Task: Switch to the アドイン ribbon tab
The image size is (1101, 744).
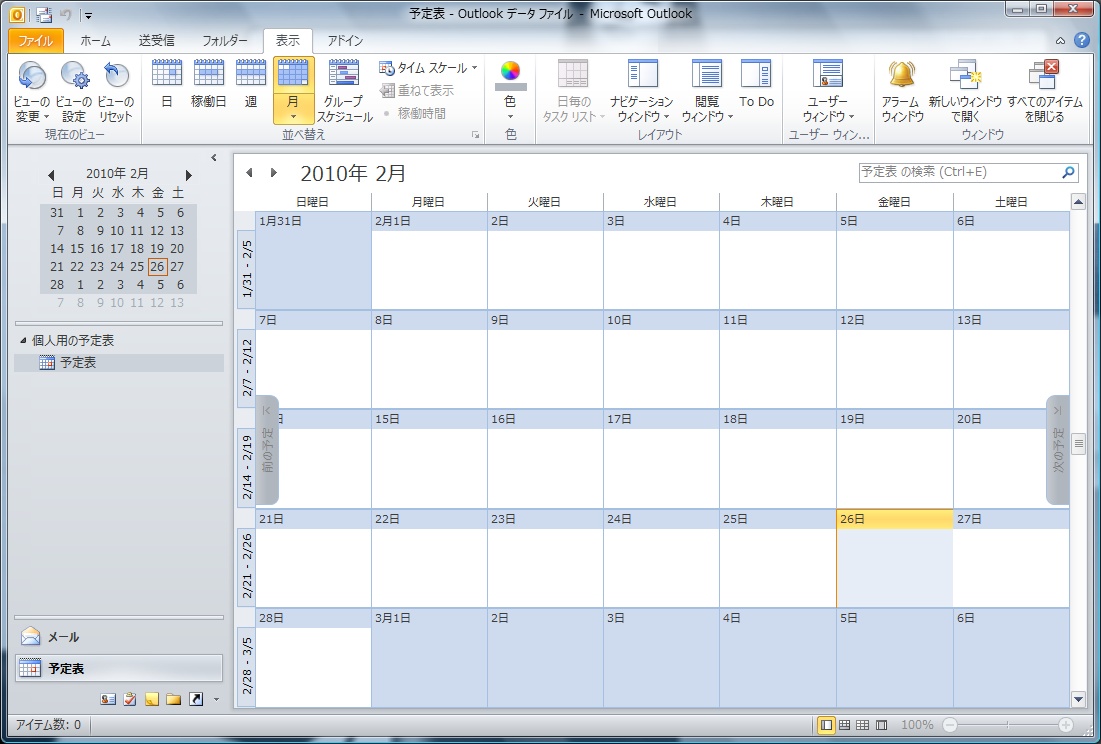Action: click(x=345, y=41)
